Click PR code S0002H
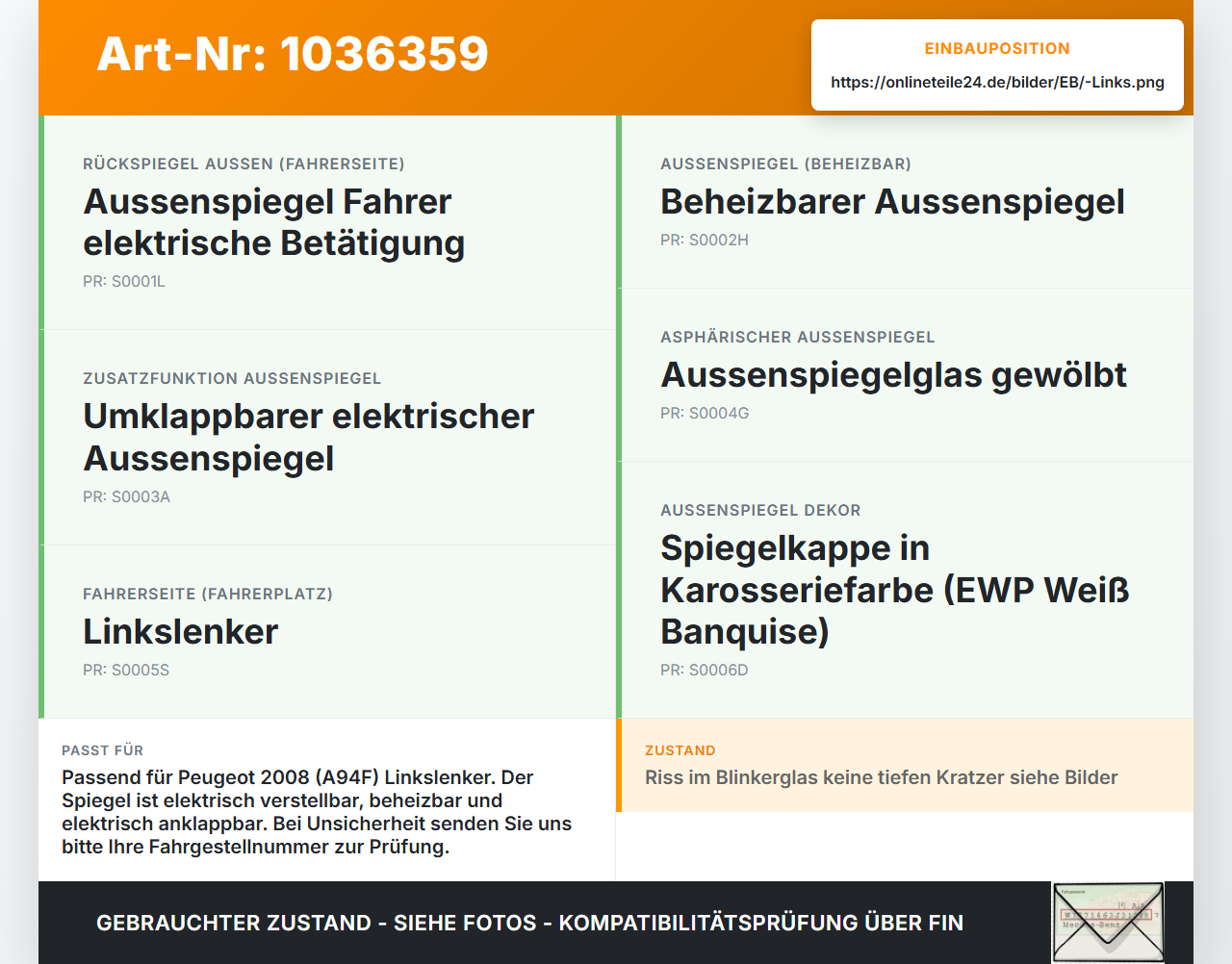This screenshot has width=1232, height=964. coord(705,240)
